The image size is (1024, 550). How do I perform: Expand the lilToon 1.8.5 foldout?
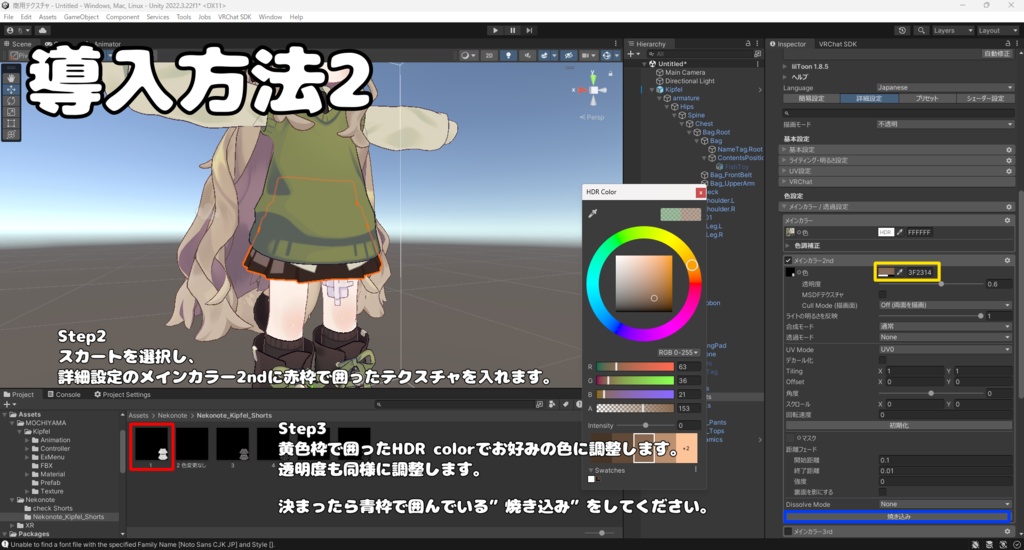pos(785,67)
